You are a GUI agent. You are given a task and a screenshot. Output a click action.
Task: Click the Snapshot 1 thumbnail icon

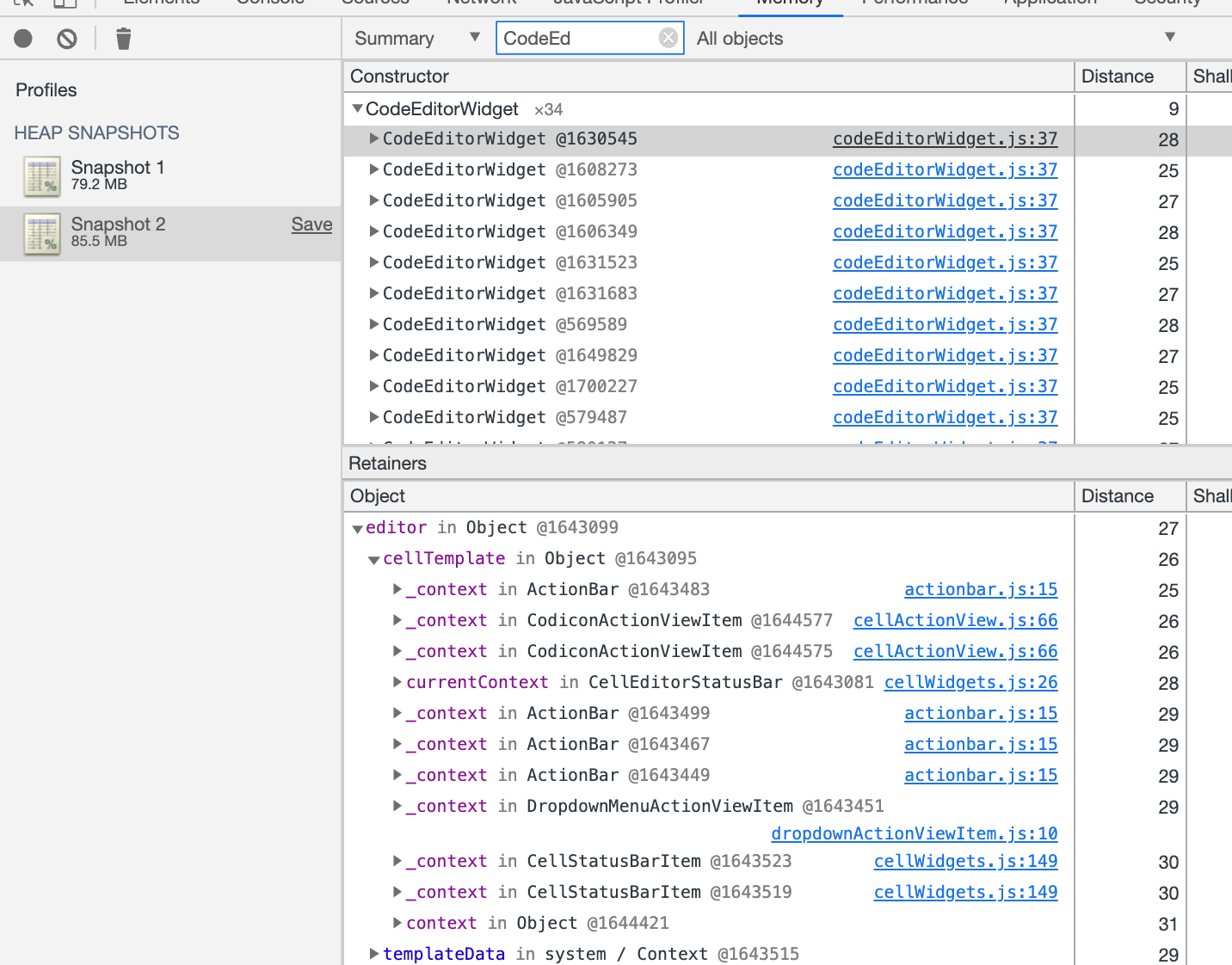pos(41,175)
